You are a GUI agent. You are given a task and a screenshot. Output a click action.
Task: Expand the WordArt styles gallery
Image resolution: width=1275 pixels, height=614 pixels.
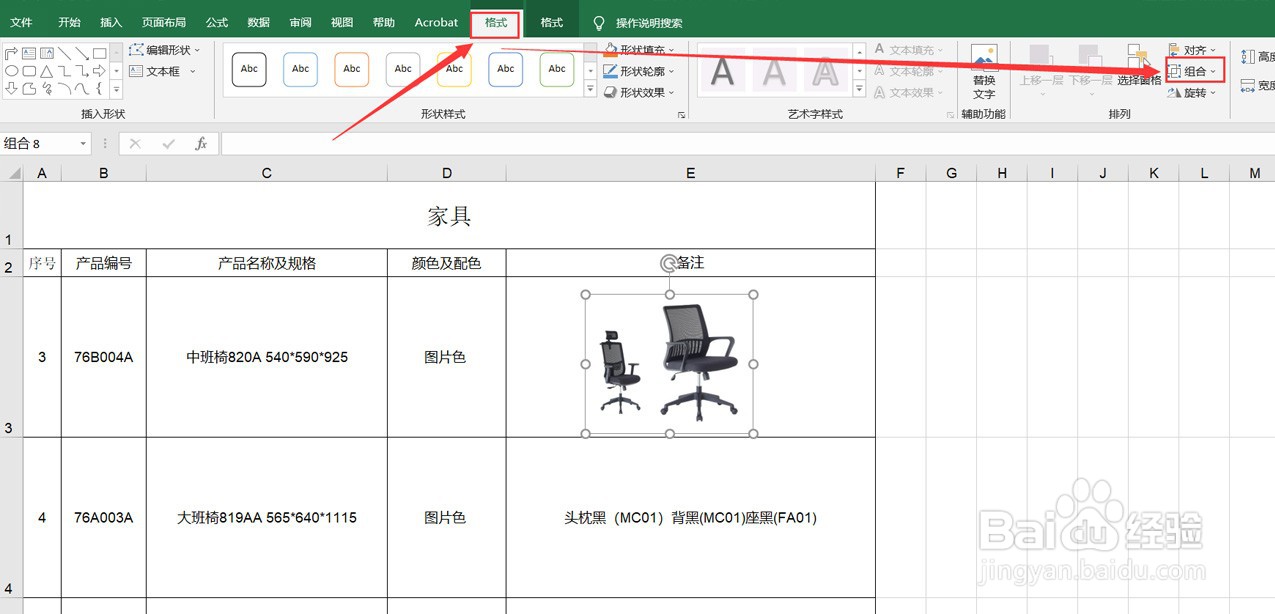858,90
